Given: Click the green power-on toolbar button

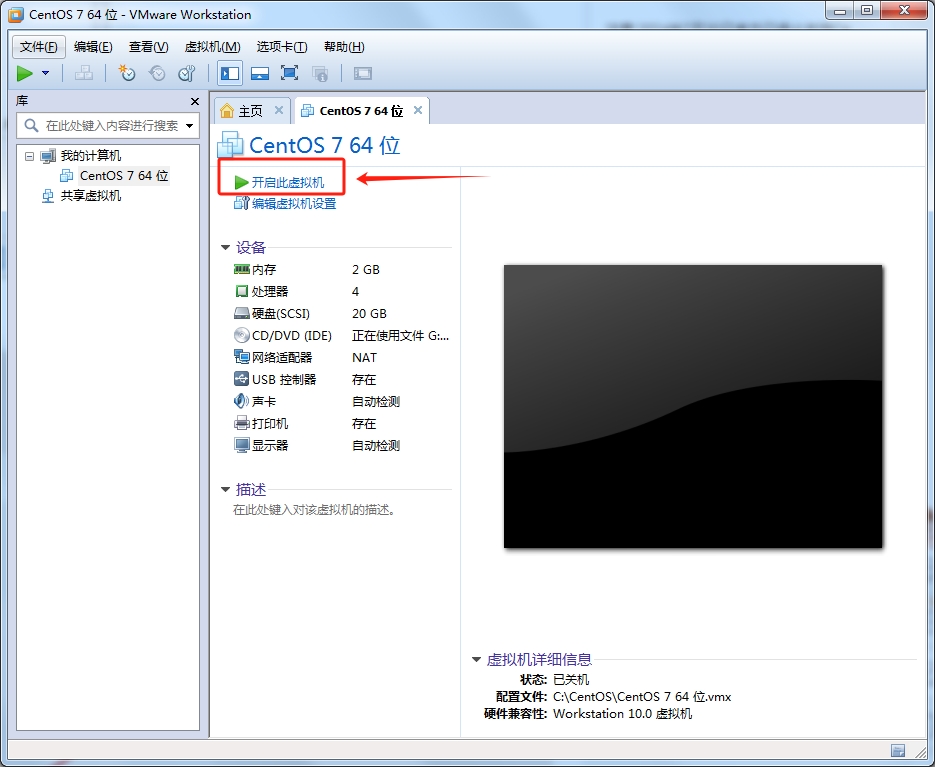Looking at the screenshot, I should [25, 73].
